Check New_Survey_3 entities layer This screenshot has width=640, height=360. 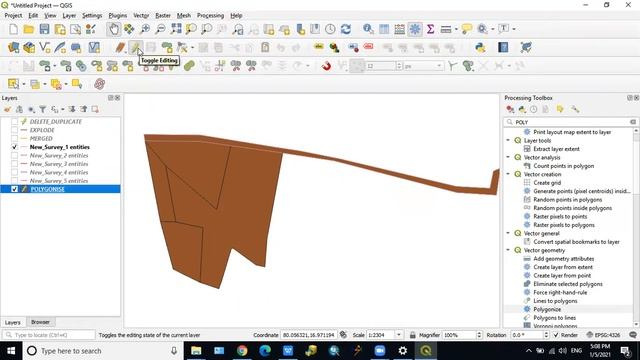pos(14,164)
